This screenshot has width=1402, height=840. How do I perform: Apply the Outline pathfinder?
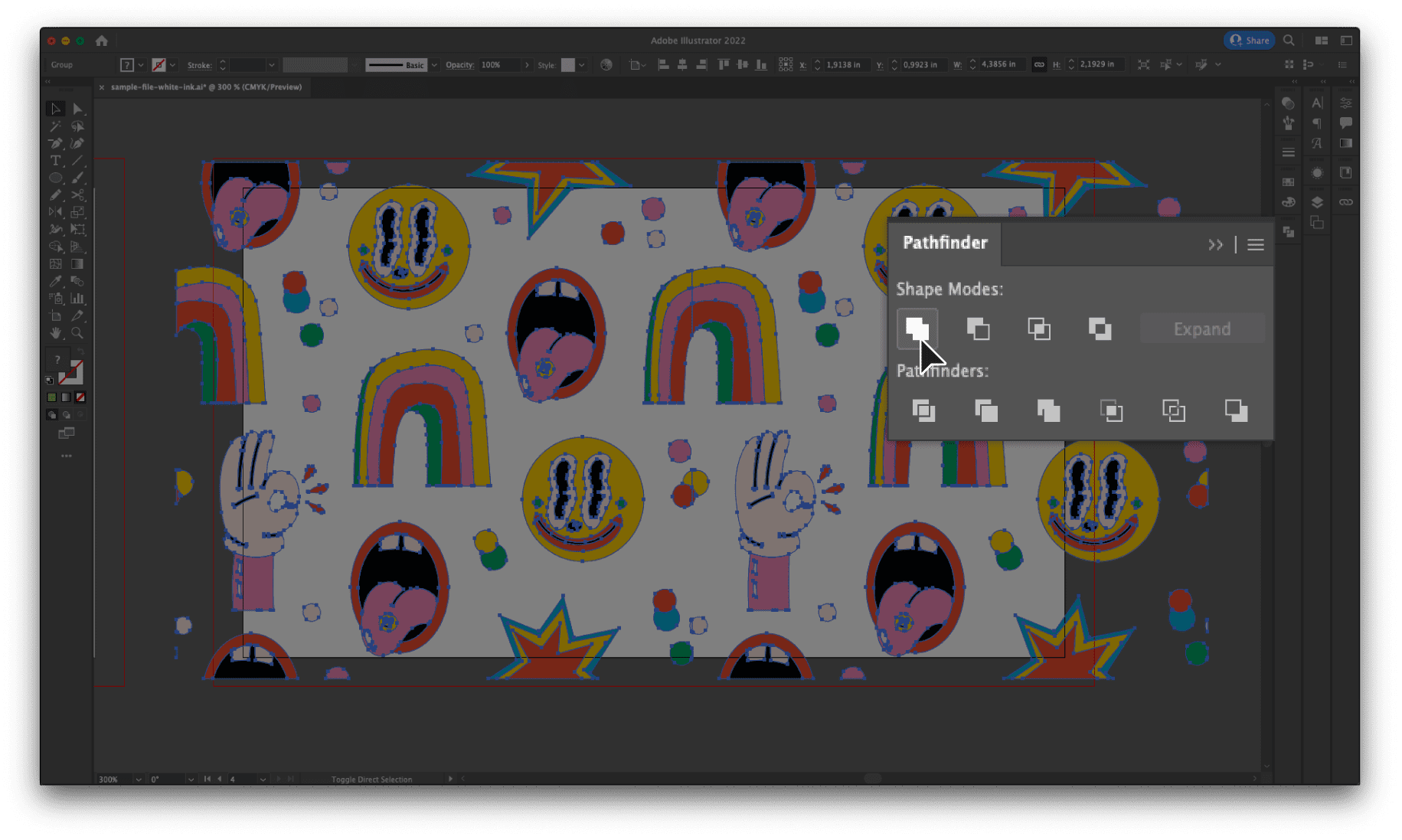click(1174, 411)
